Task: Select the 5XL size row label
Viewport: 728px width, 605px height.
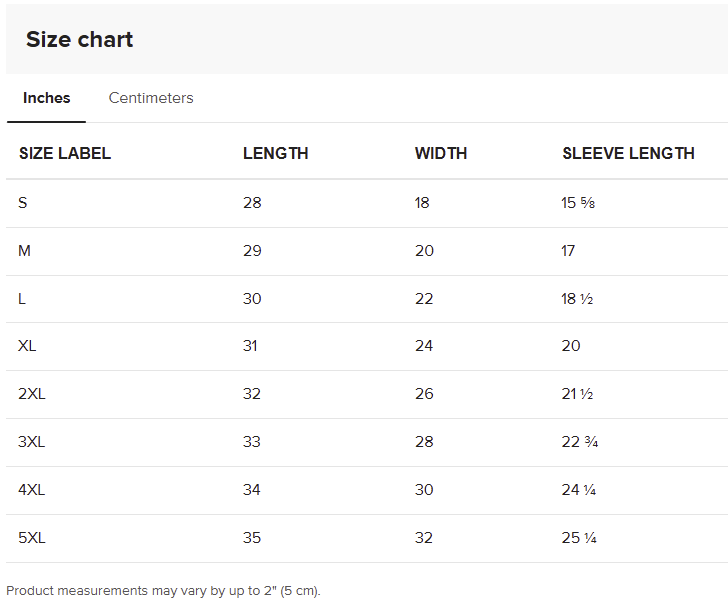Action: [x=32, y=538]
